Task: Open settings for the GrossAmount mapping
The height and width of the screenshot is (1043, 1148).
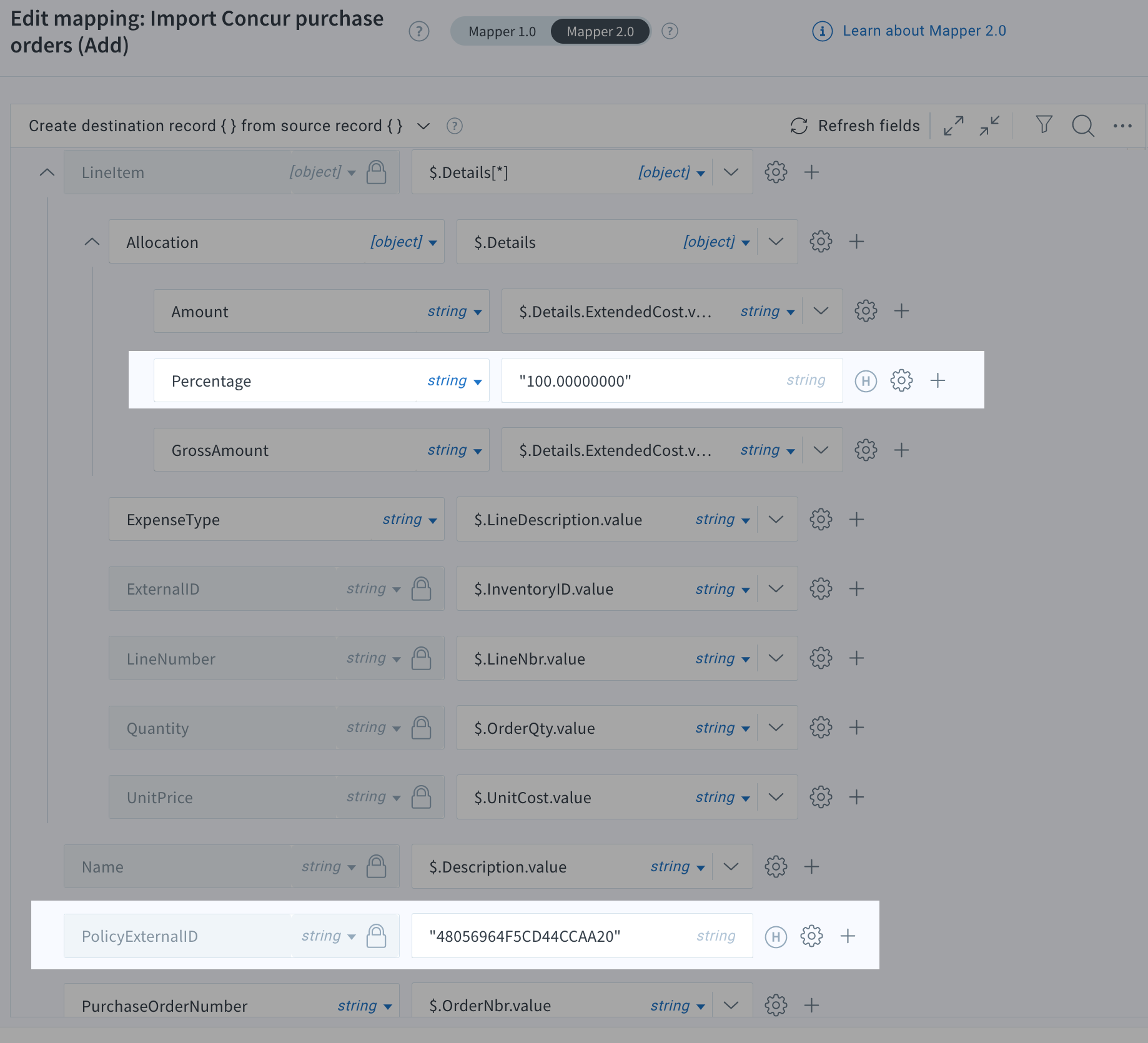Action: [866, 450]
